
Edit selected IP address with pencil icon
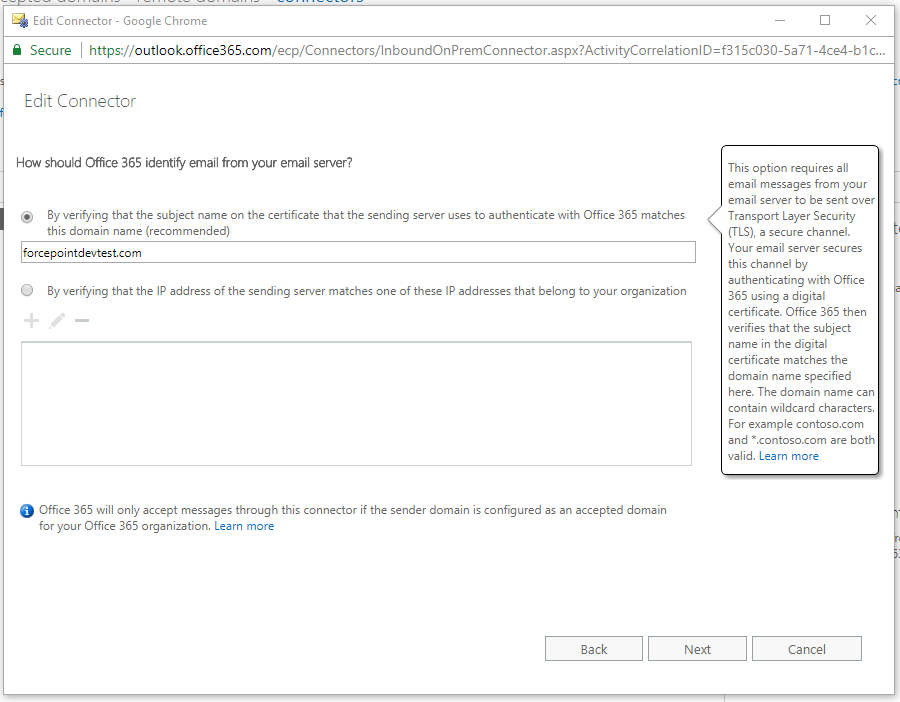tap(57, 320)
